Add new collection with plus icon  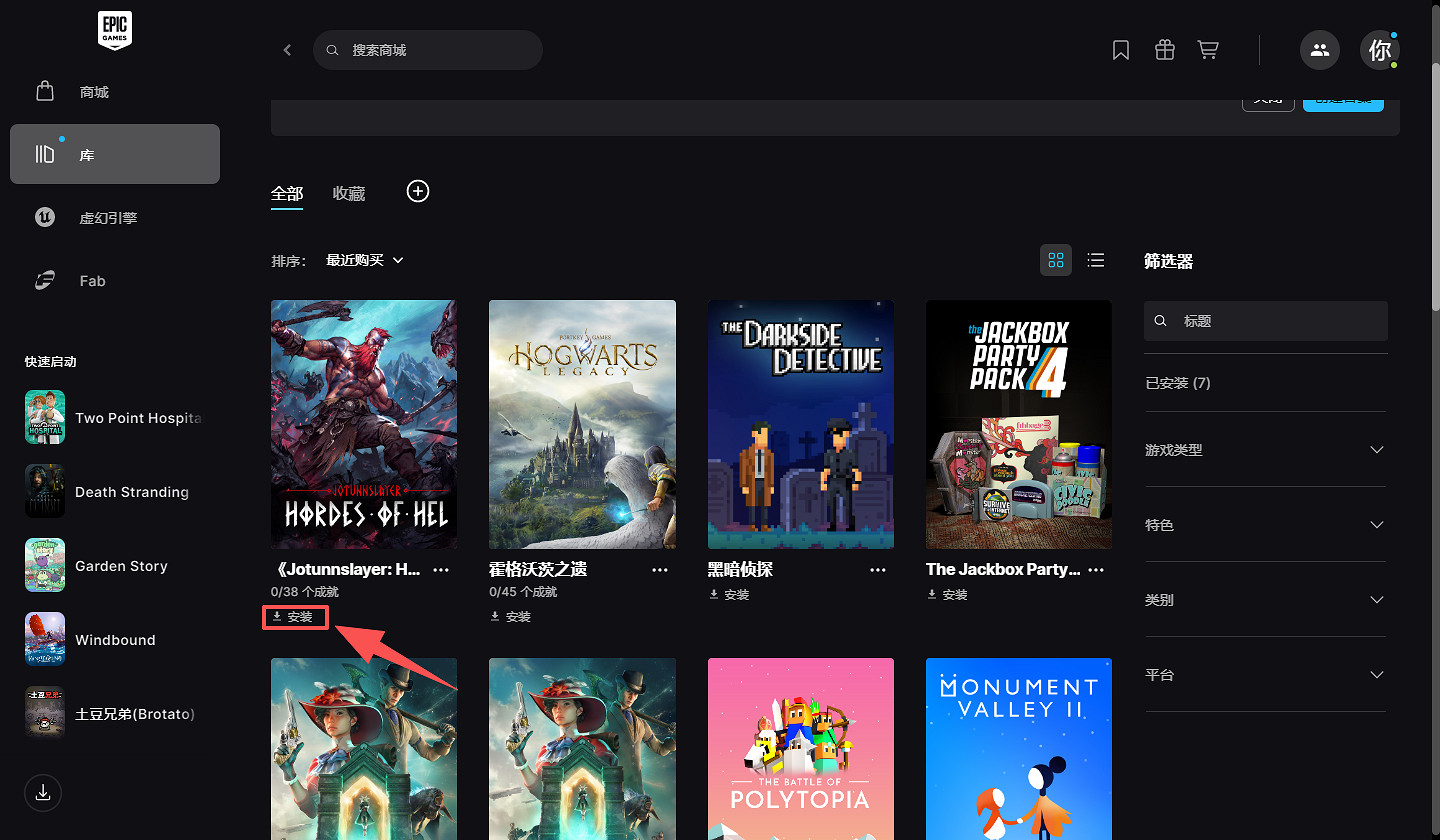click(418, 192)
